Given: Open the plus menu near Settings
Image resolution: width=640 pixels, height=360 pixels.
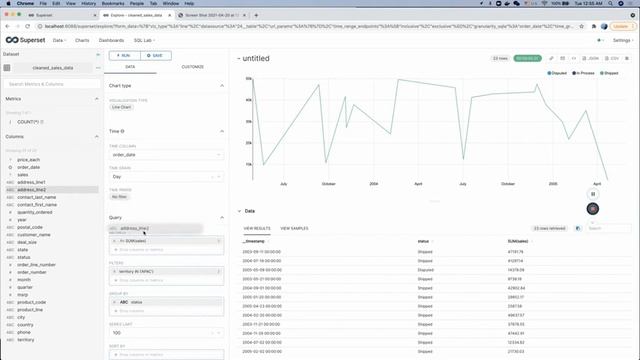Looking at the screenshot, I should (600, 40).
